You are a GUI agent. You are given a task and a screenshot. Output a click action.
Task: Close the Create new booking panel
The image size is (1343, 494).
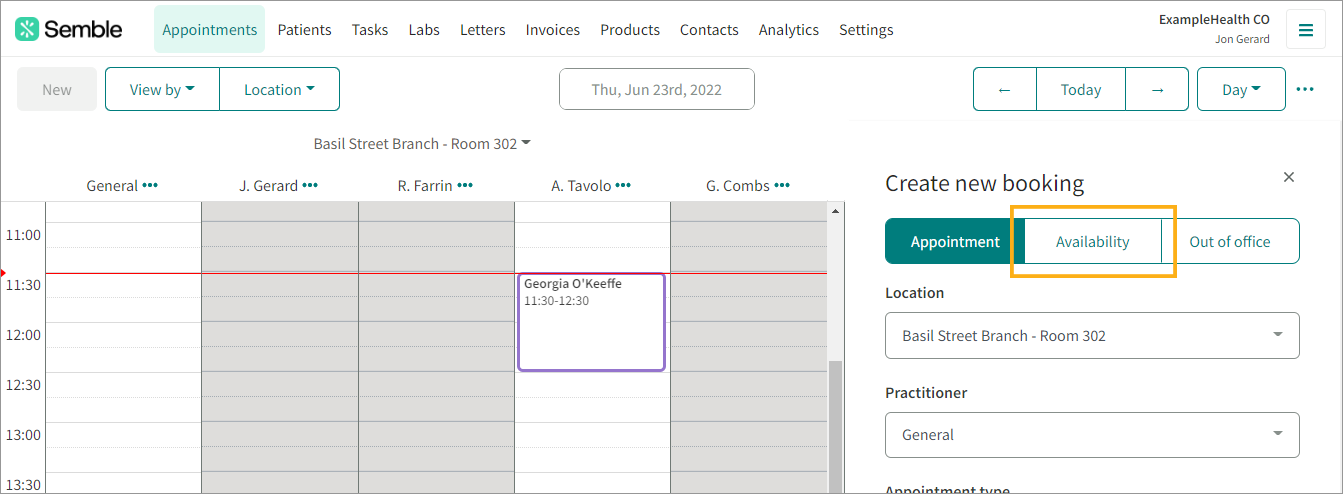coord(1289,177)
